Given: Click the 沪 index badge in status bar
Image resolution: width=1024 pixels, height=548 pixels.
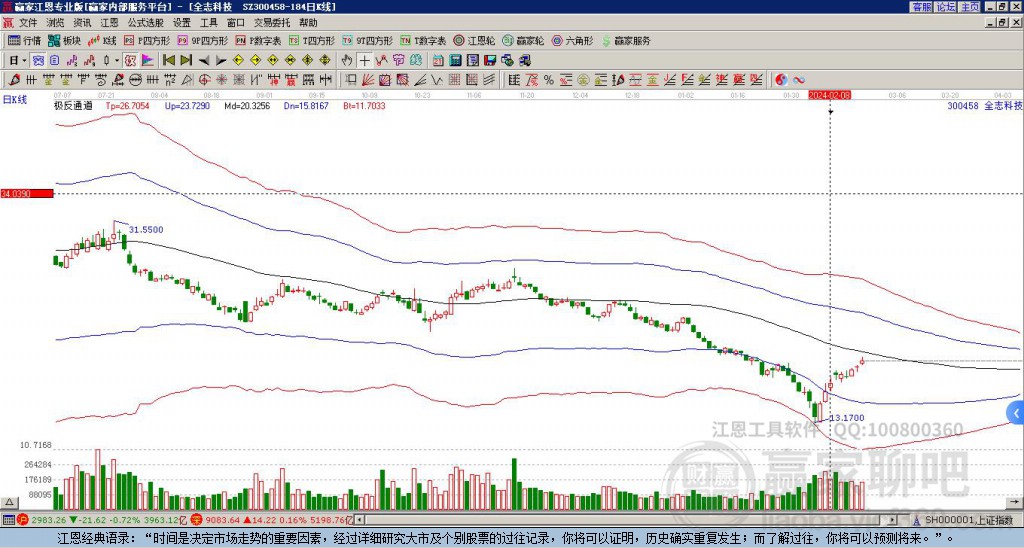Looking at the screenshot, I should click(x=22, y=520).
